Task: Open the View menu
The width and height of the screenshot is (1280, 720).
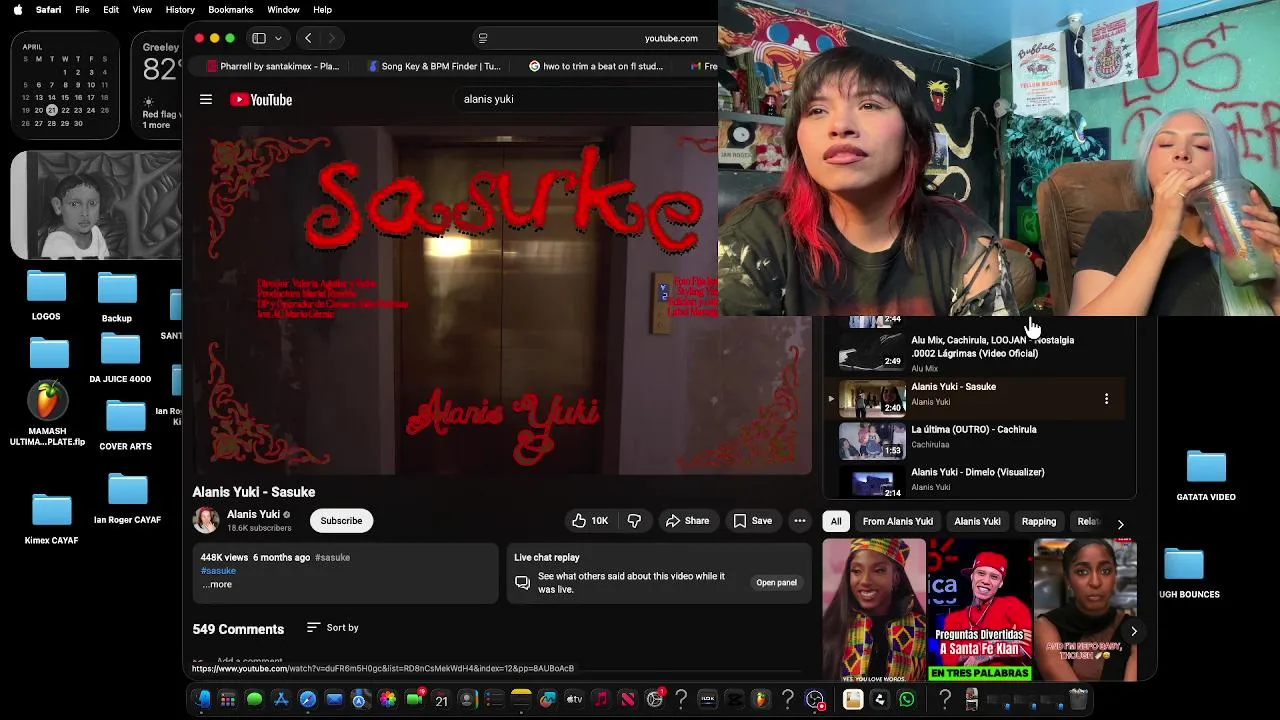Action: [142, 10]
